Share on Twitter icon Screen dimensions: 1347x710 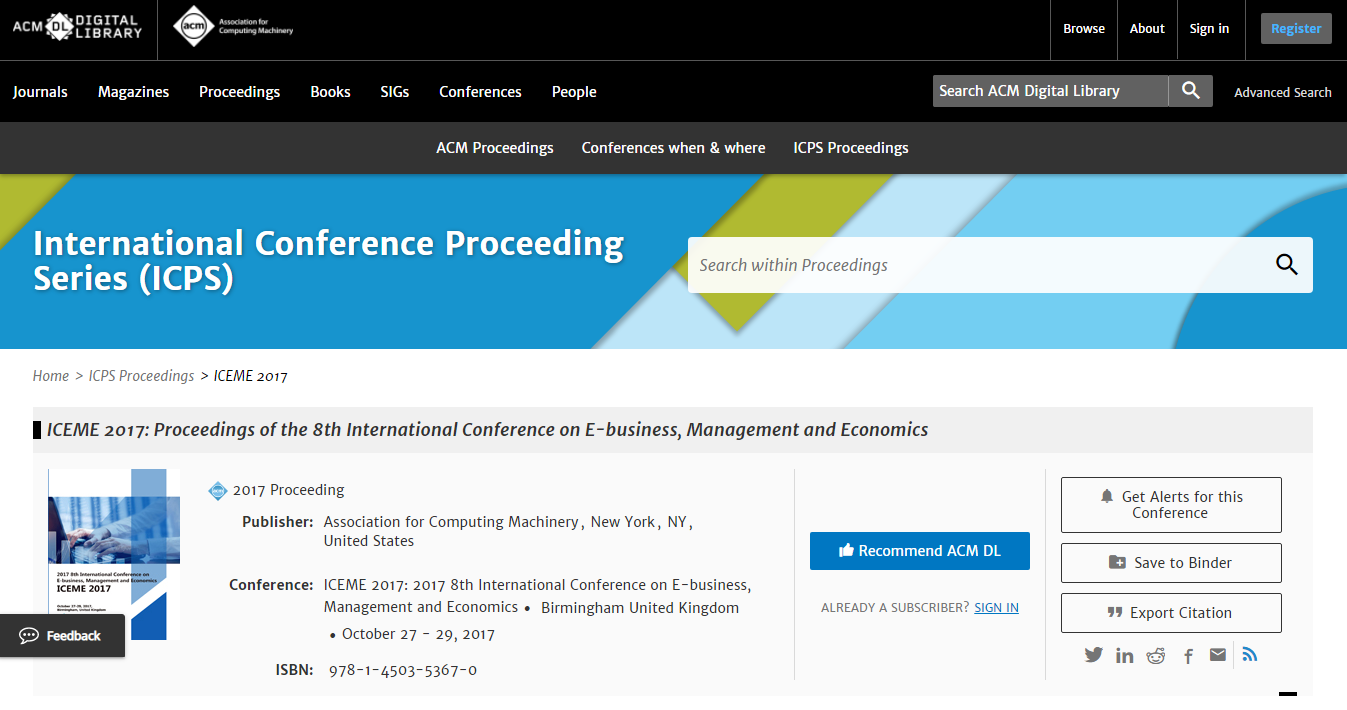[1094, 655]
